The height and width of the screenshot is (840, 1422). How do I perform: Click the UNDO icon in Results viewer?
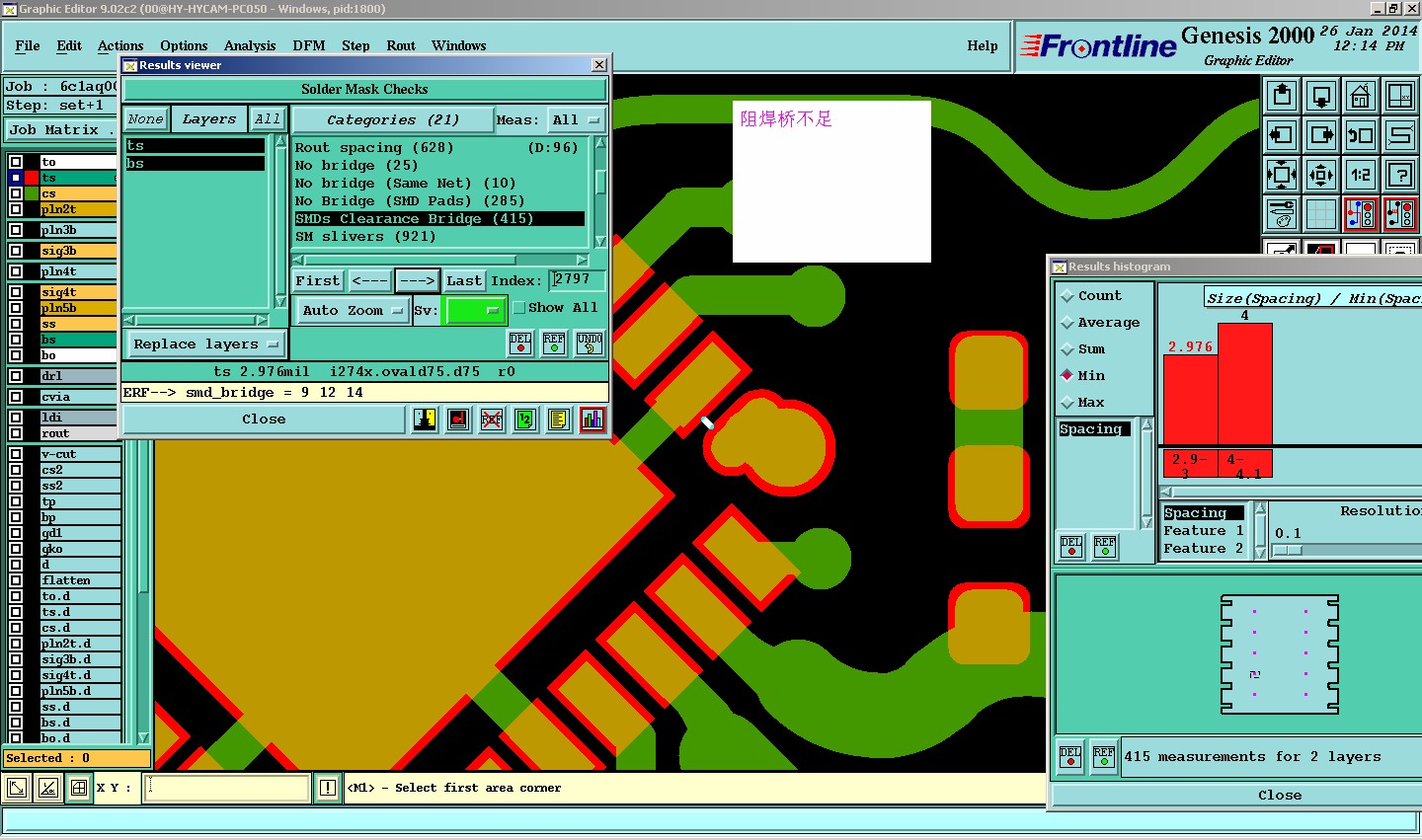[x=590, y=344]
